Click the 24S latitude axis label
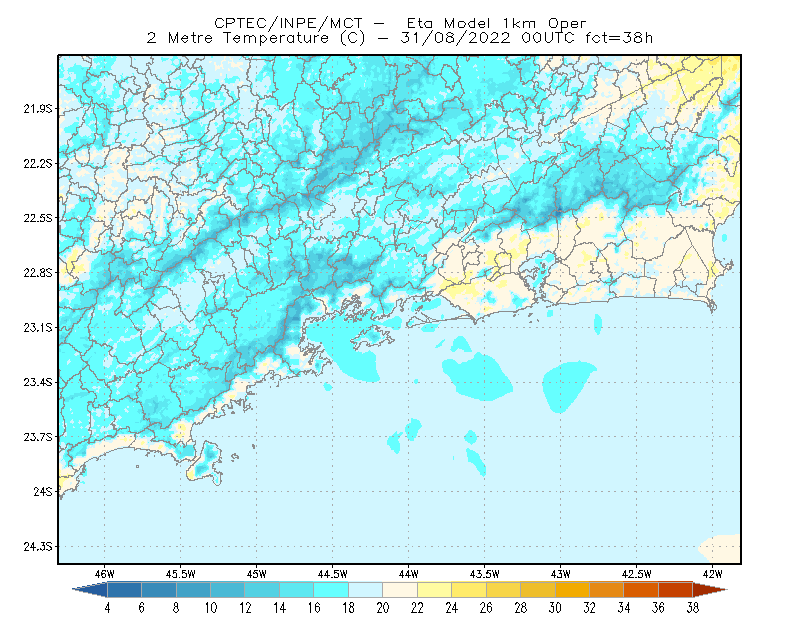The width and height of the screenshot is (800, 618). [x=43, y=491]
